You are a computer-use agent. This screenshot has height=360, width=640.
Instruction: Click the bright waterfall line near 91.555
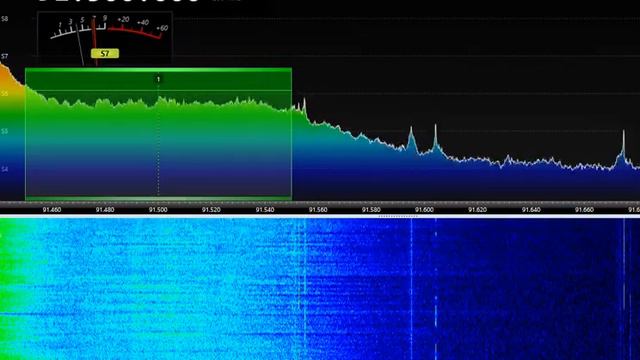coord(305,289)
